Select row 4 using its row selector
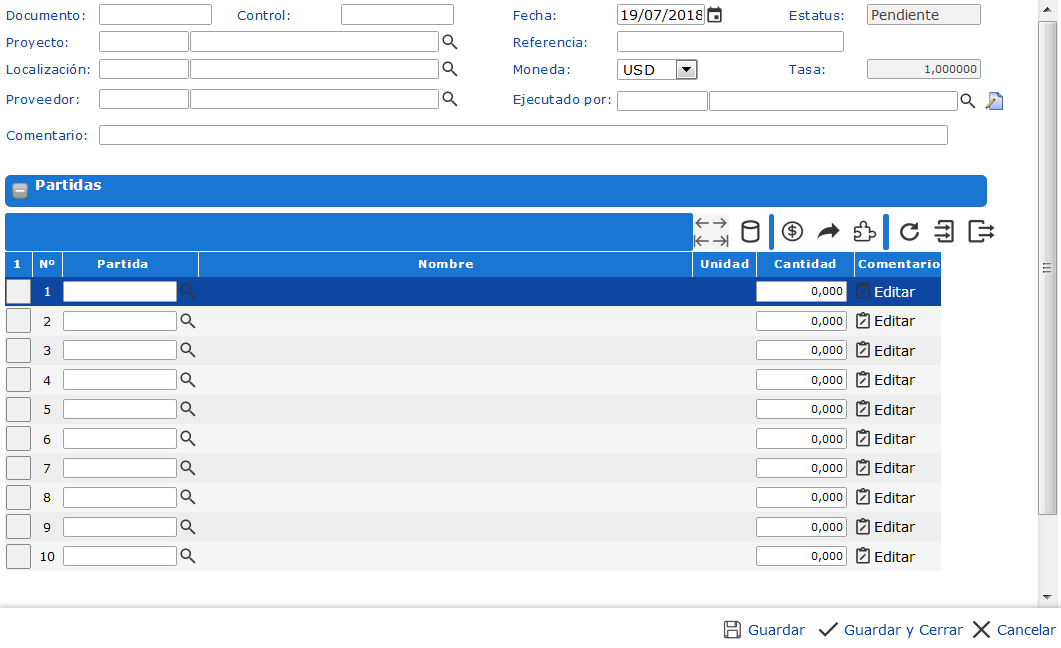The height and width of the screenshot is (648, 1061). pyautogui.click(x=18, y=379)
